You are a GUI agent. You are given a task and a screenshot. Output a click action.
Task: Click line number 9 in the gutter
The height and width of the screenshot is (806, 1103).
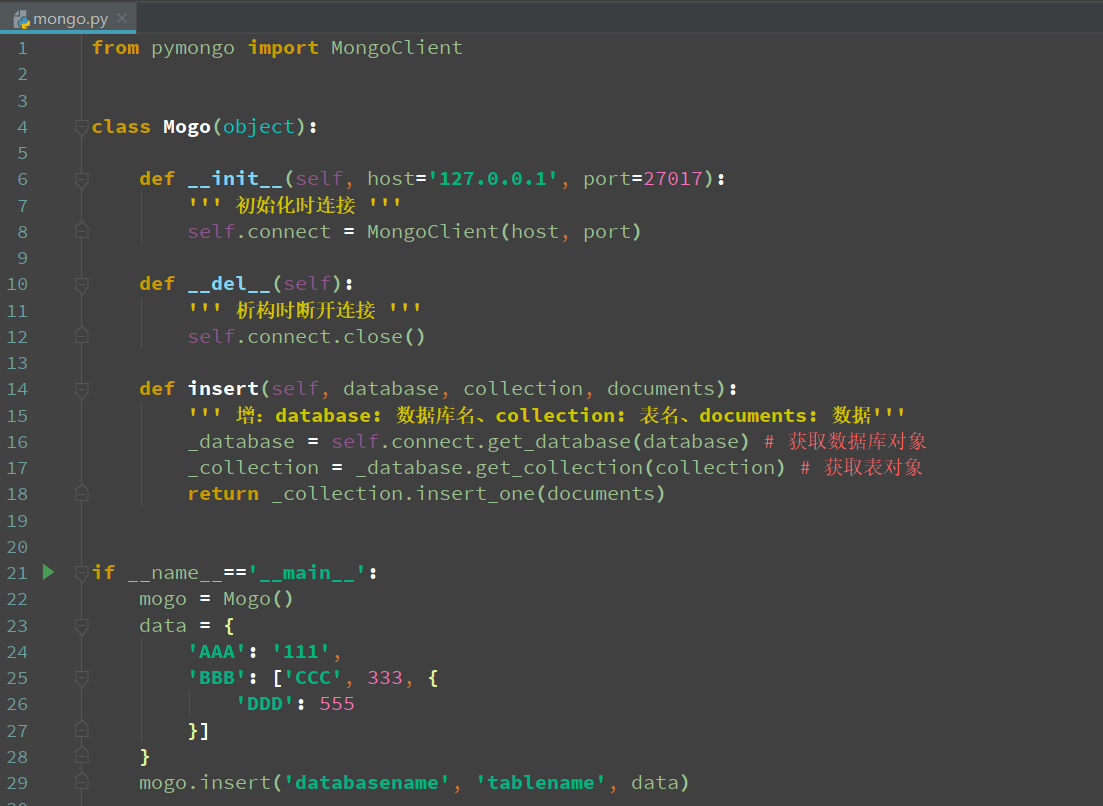pos(23,258)
